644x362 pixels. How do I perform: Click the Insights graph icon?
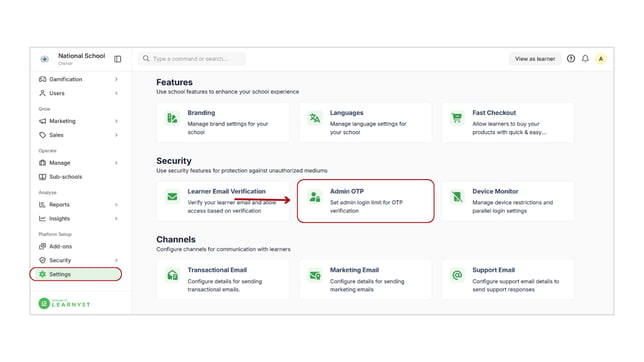[x=42, y=219]
